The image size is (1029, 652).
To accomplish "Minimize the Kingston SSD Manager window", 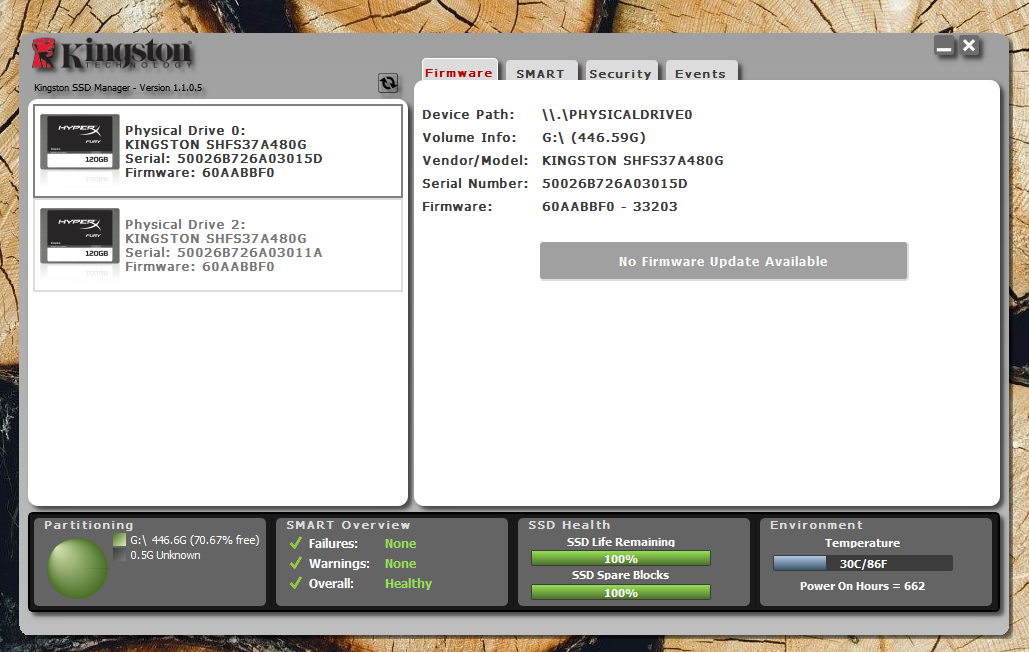I will coord(944,47).
